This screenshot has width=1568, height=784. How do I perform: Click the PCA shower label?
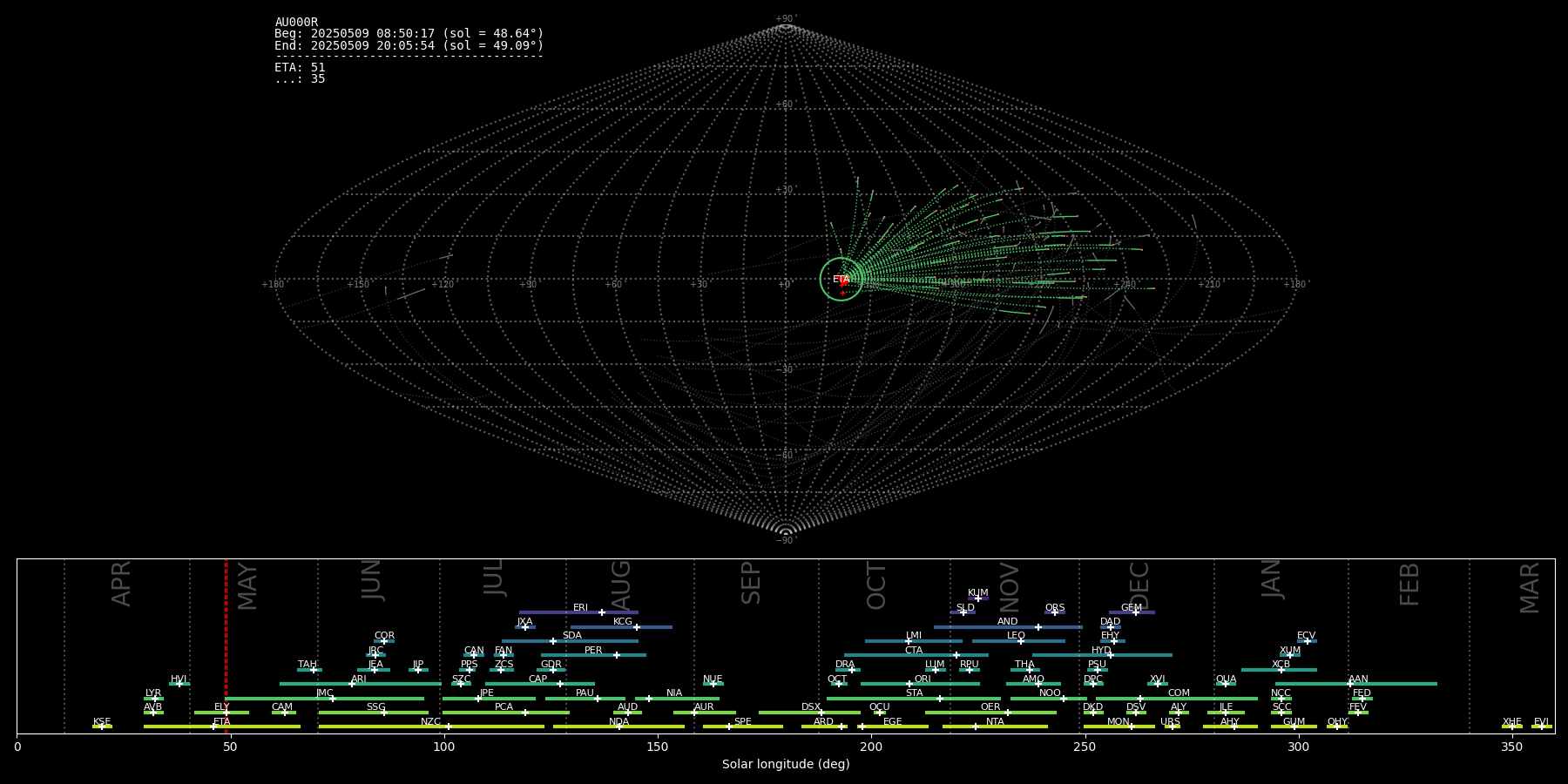(504, 706)
